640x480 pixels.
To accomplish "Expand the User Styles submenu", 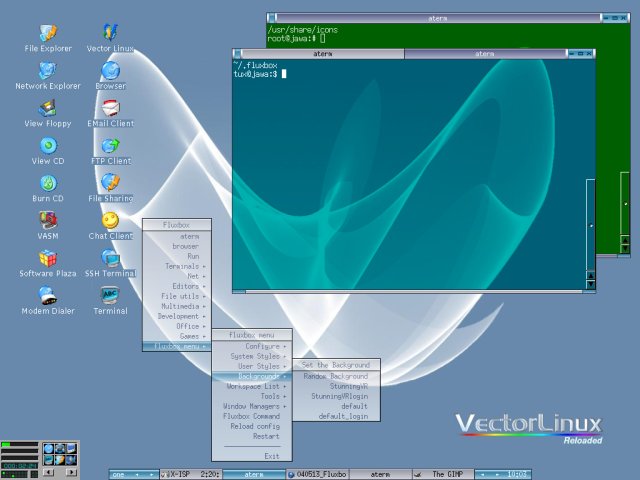I will click(252, 366).
